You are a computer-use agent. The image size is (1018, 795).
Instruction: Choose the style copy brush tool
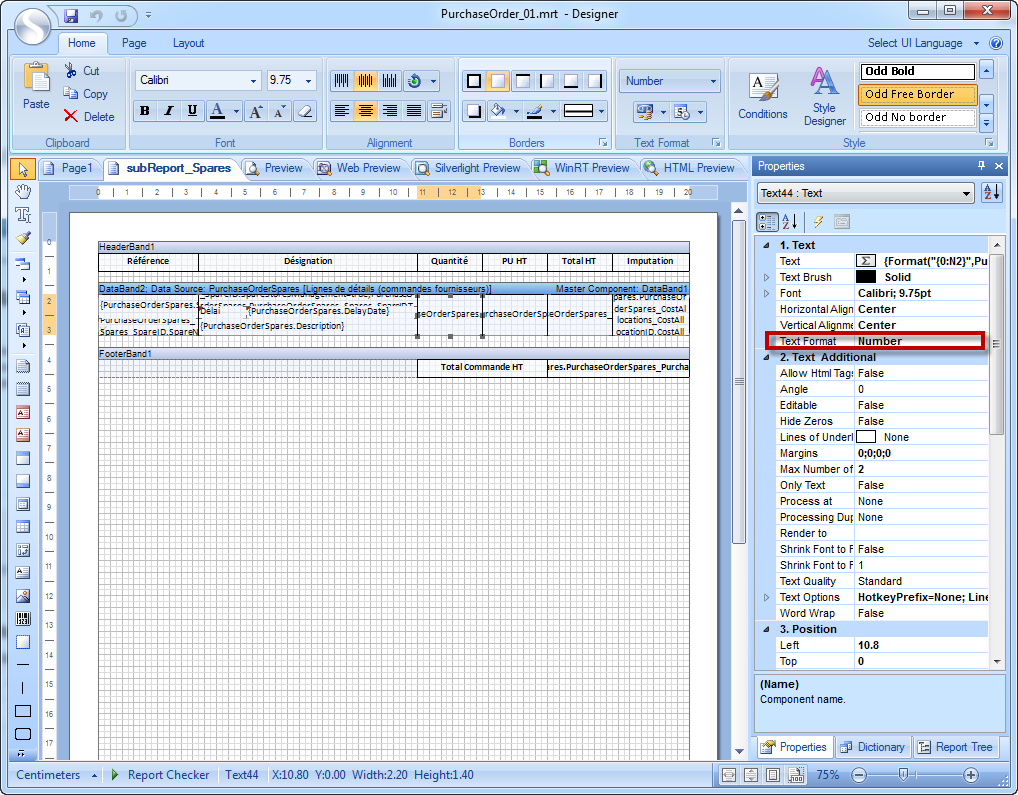(x=23, y=238)
